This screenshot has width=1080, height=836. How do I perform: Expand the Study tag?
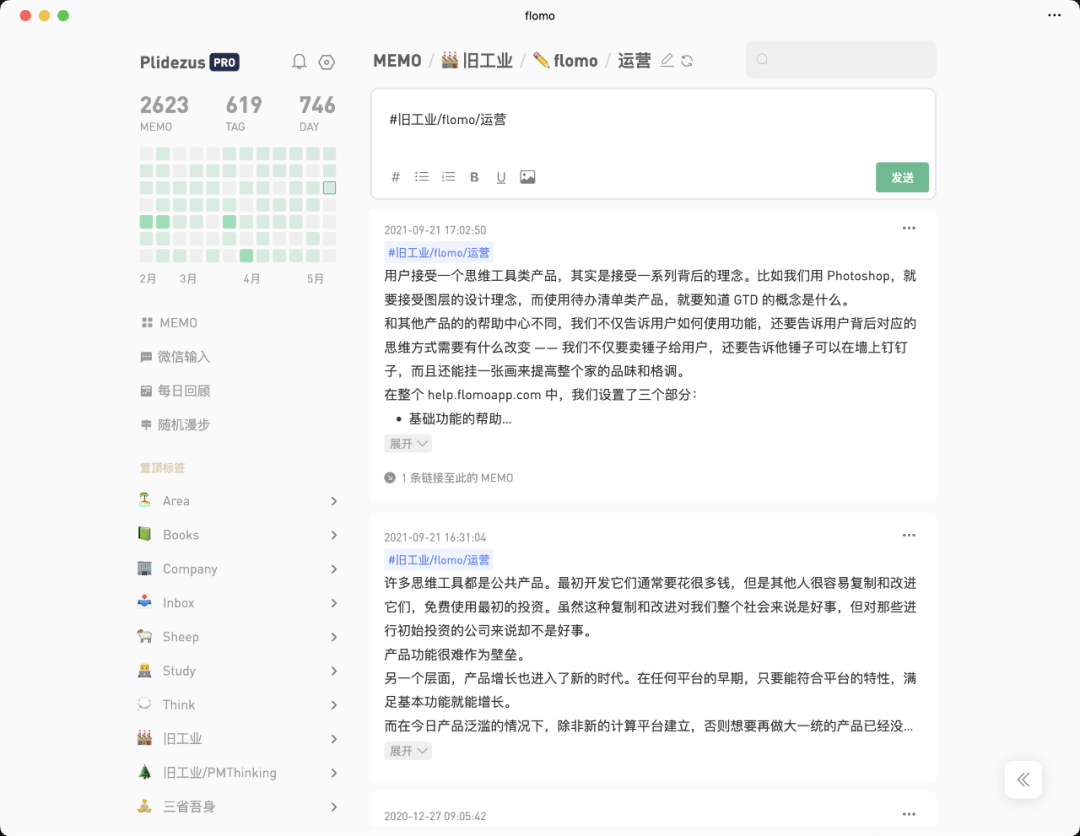(x=334, y=671)
